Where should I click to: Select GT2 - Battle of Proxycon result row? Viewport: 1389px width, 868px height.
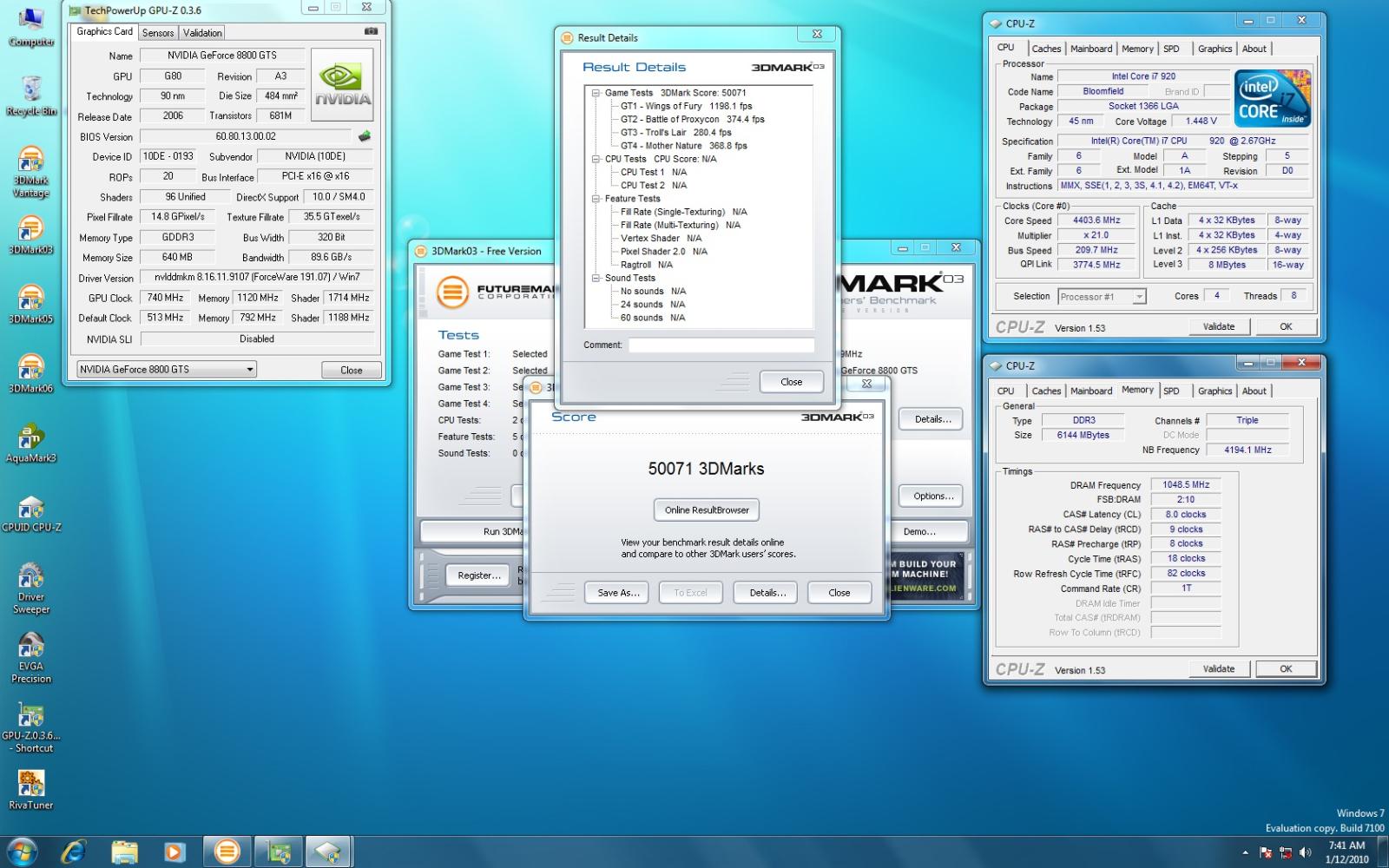click(692, 119)
